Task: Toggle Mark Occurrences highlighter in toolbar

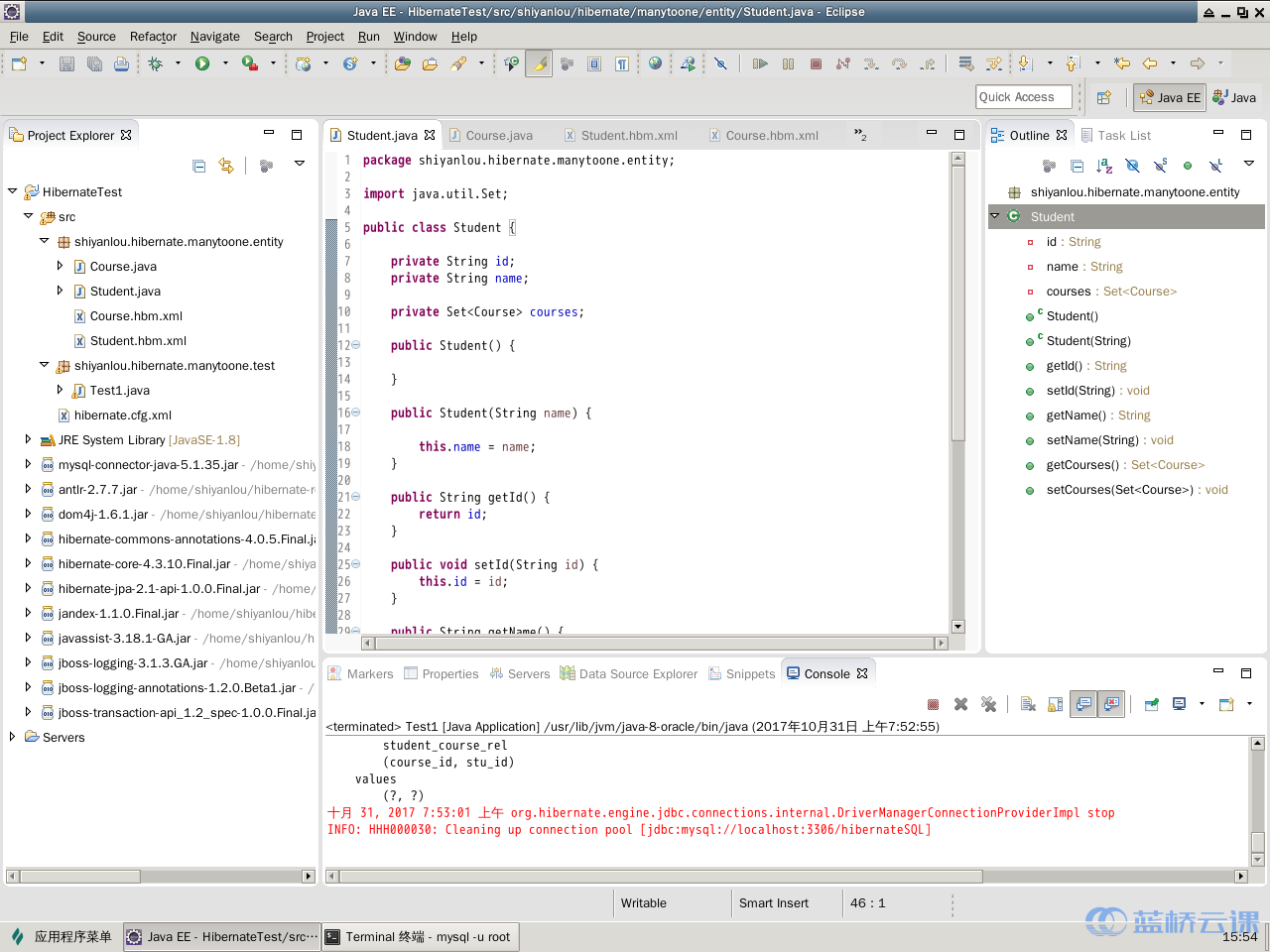Action: [539, 63]
